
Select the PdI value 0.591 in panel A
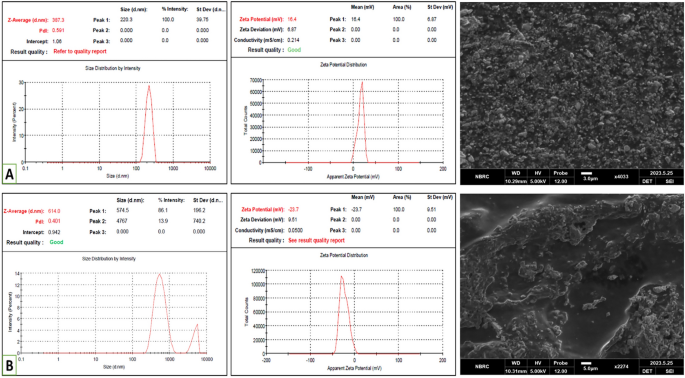tap(59, 30)
